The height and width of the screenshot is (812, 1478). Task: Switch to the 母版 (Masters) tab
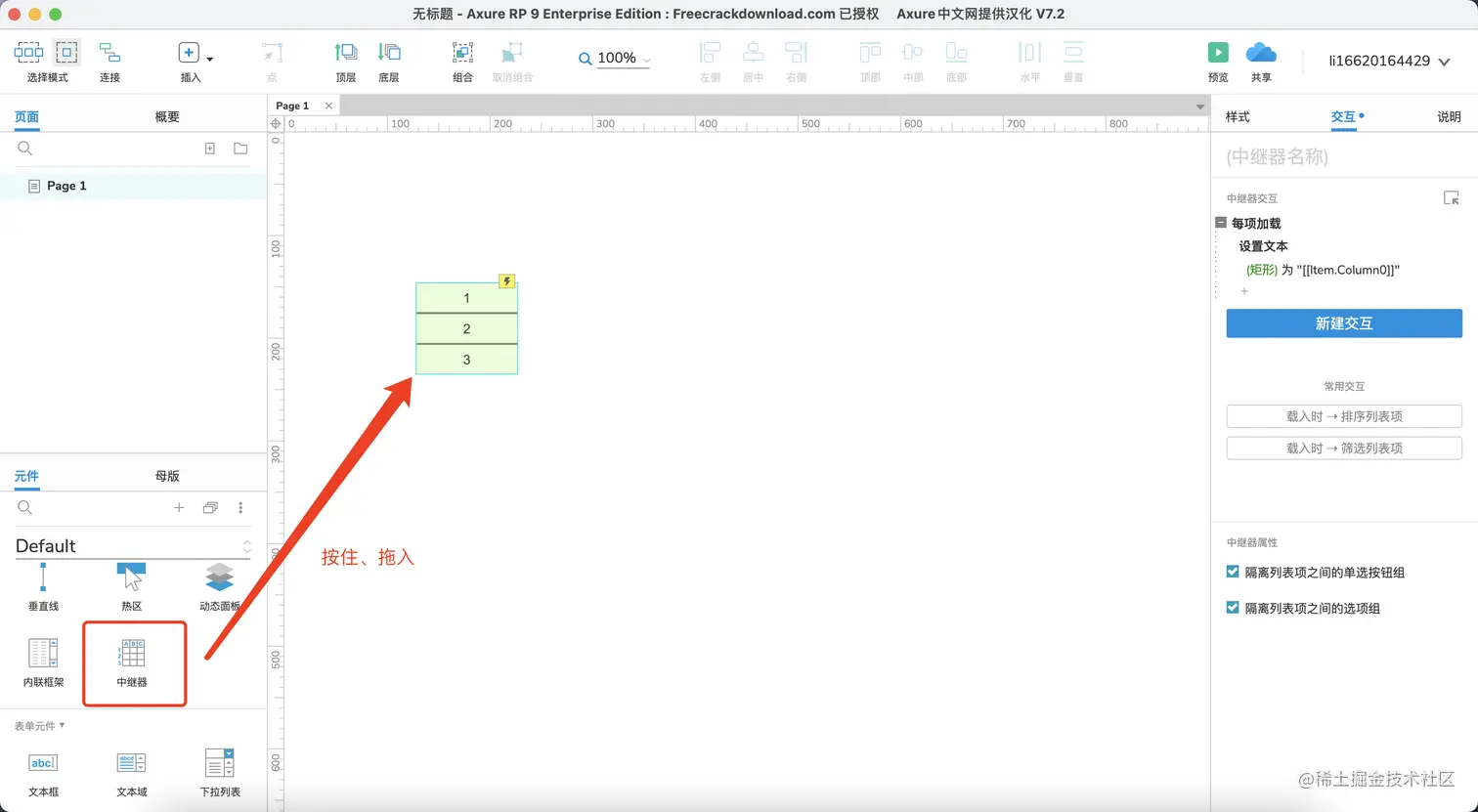point(167,476)
